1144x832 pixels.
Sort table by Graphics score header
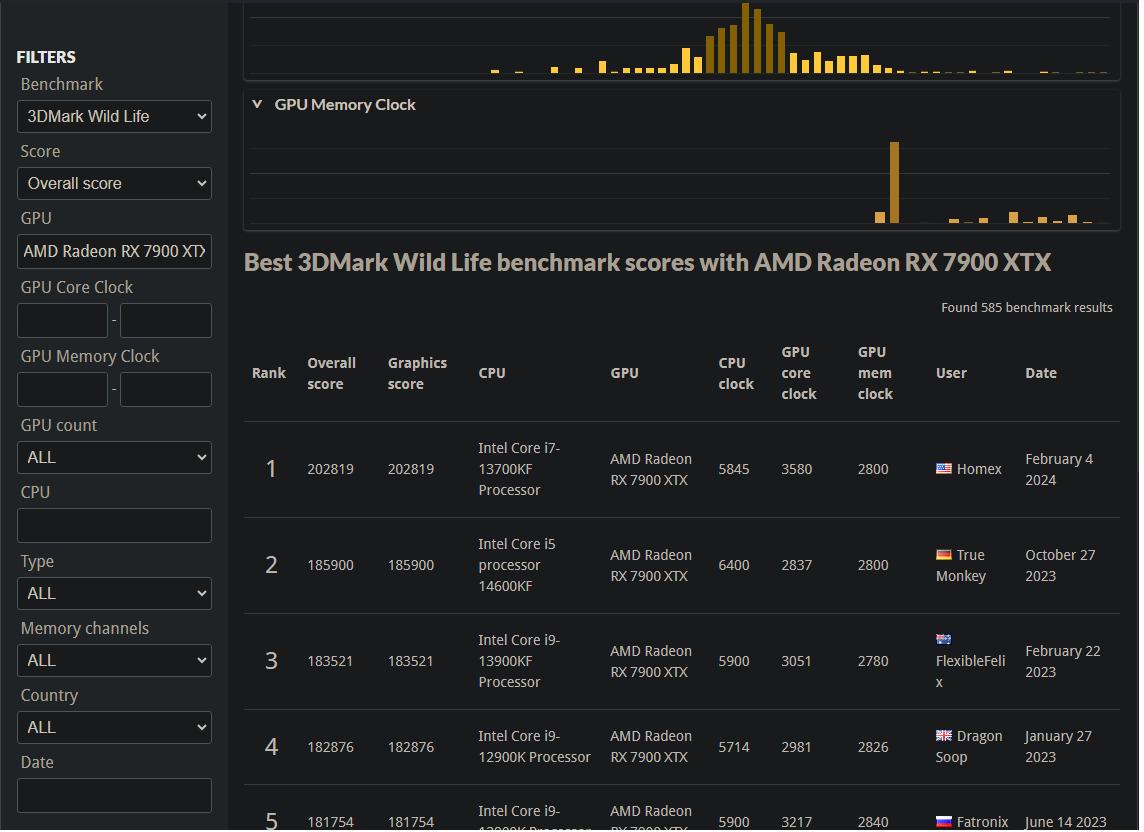click(417, 374)
